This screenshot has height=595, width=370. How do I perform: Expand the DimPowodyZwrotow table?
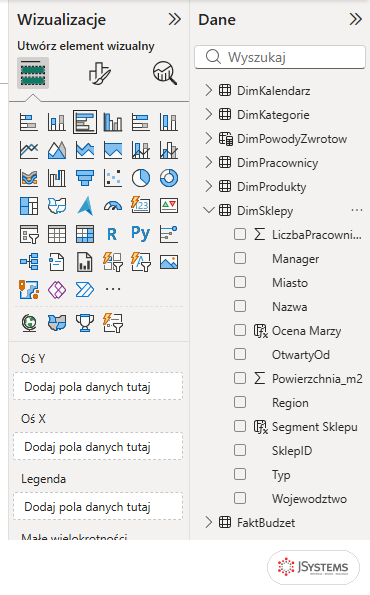click(x=208, y=139)
